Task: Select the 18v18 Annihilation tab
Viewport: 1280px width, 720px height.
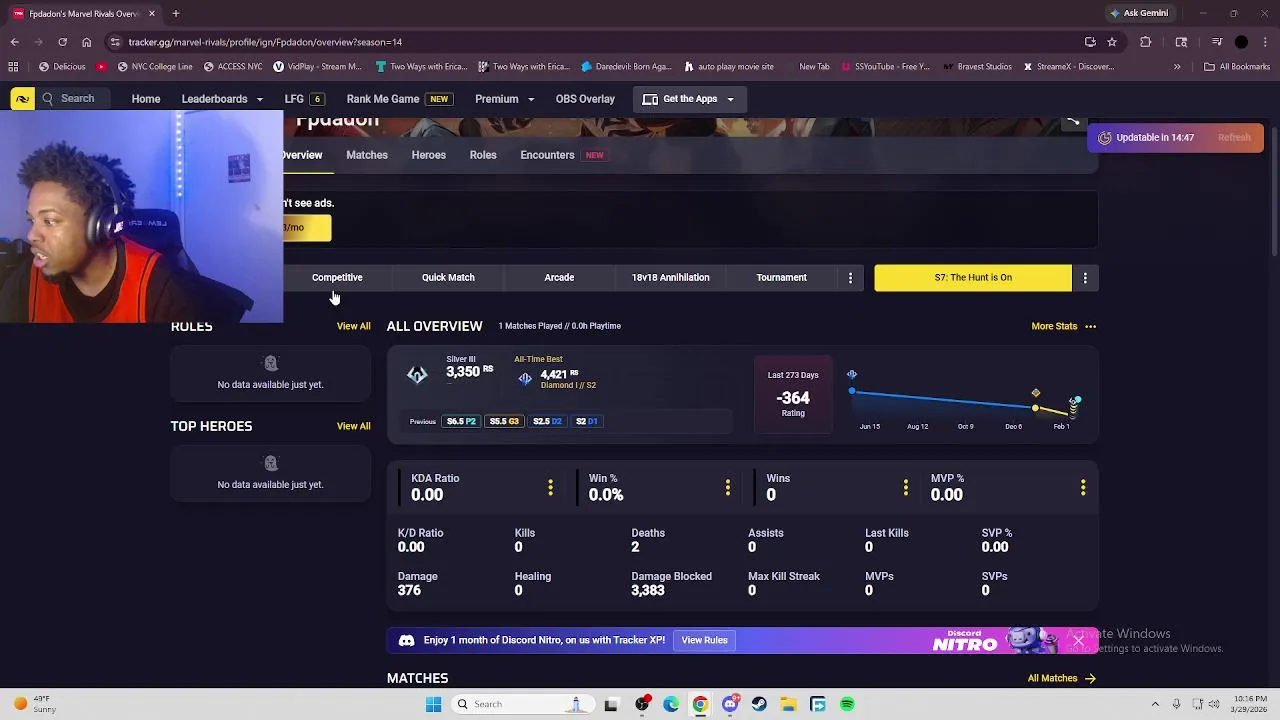Action: (670, 277)
